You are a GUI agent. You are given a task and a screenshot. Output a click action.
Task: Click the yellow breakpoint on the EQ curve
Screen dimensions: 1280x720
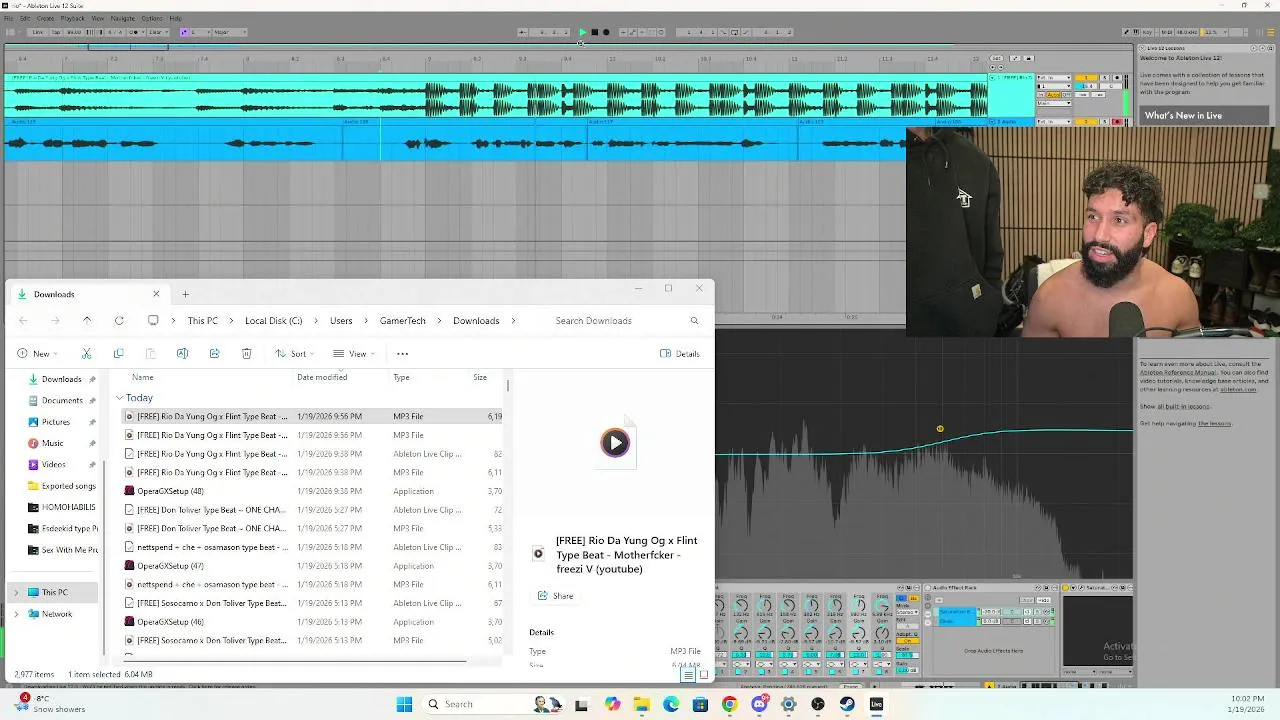pos(940,429)
